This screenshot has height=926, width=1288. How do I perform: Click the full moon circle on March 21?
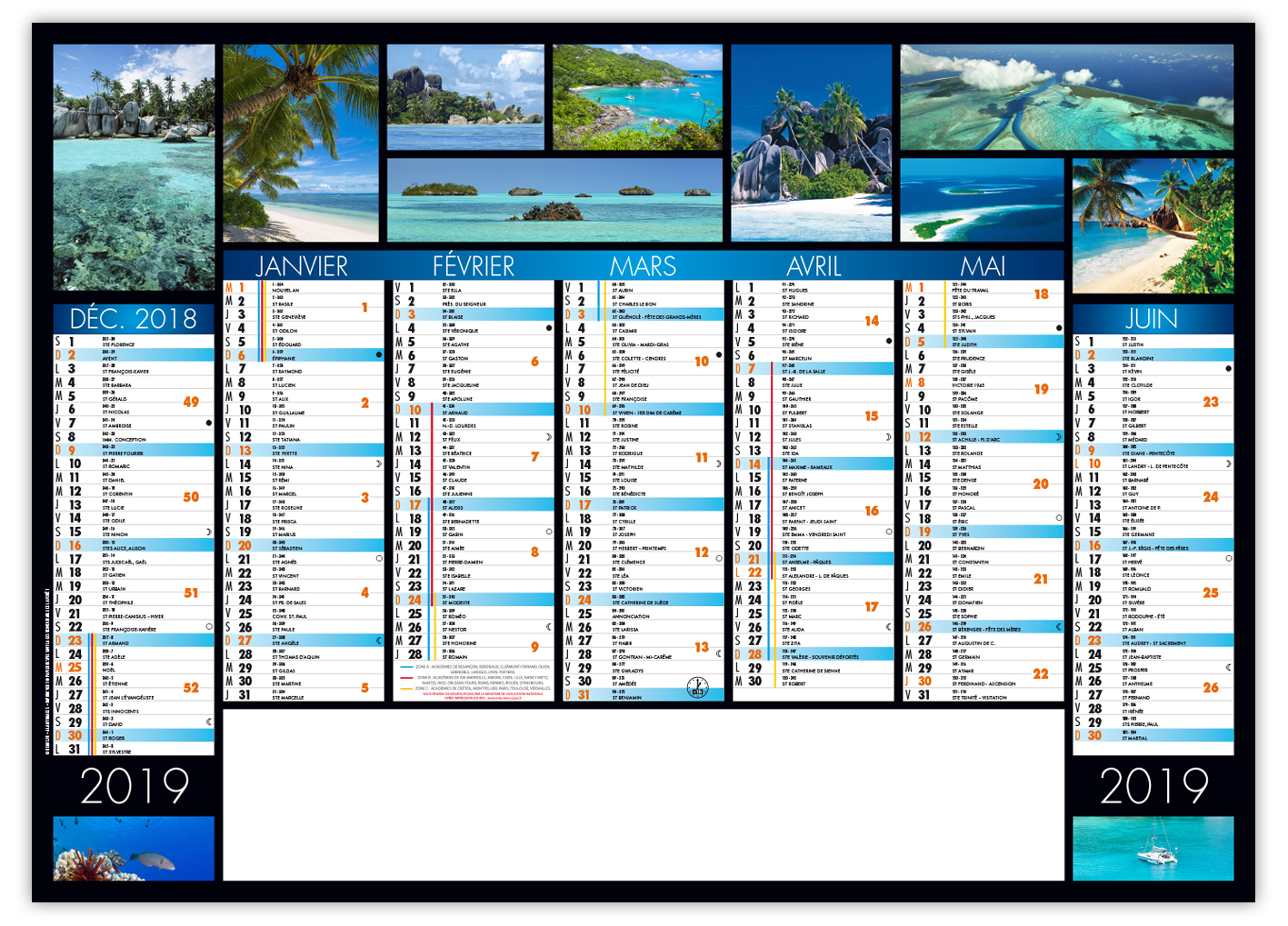(x=719, y=559)
